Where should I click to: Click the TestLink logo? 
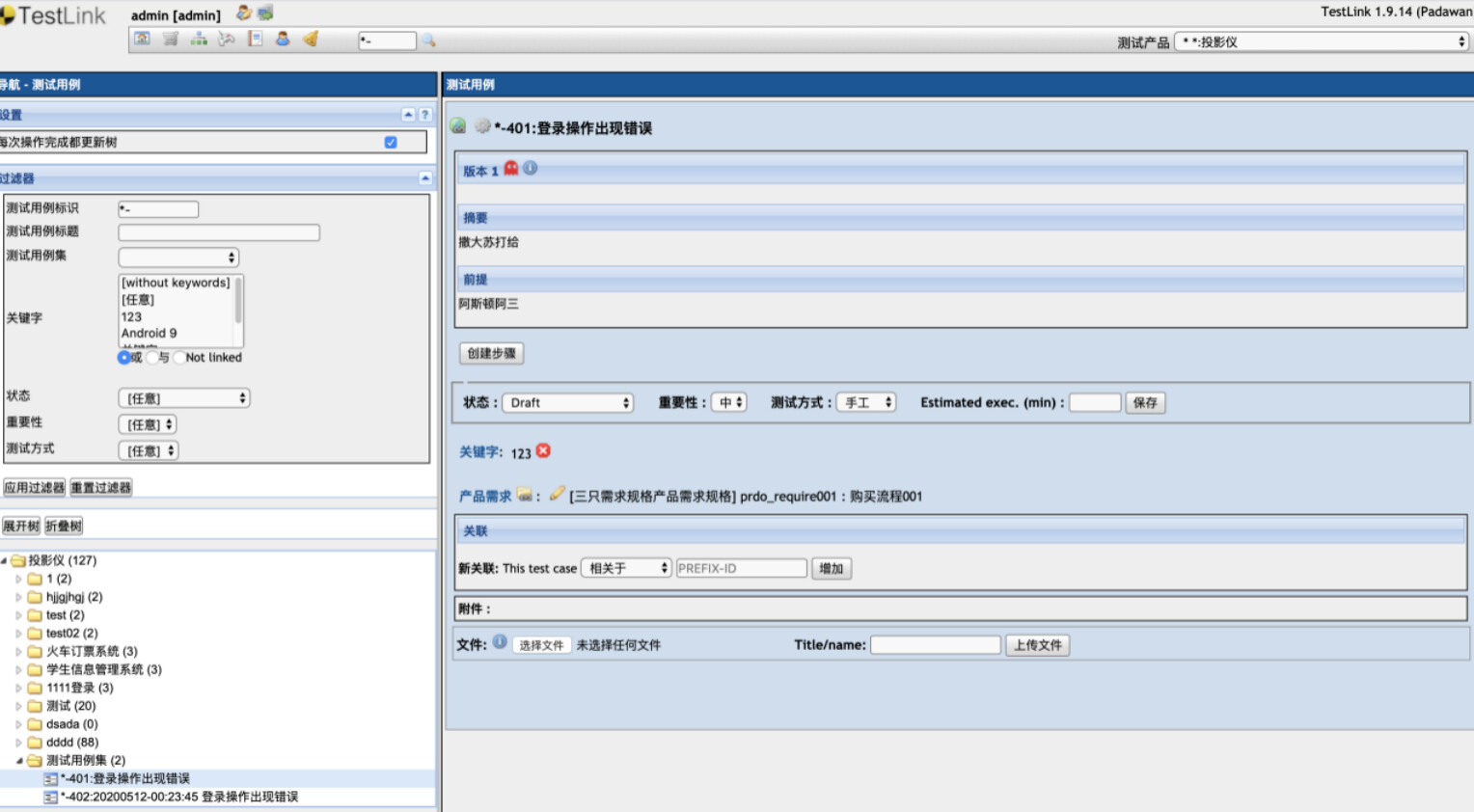pyautogui.click(x=54, y=15)
